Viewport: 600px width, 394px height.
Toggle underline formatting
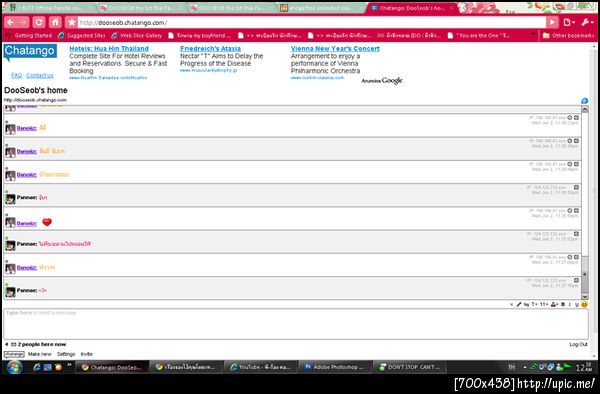(x=577, y=304)
